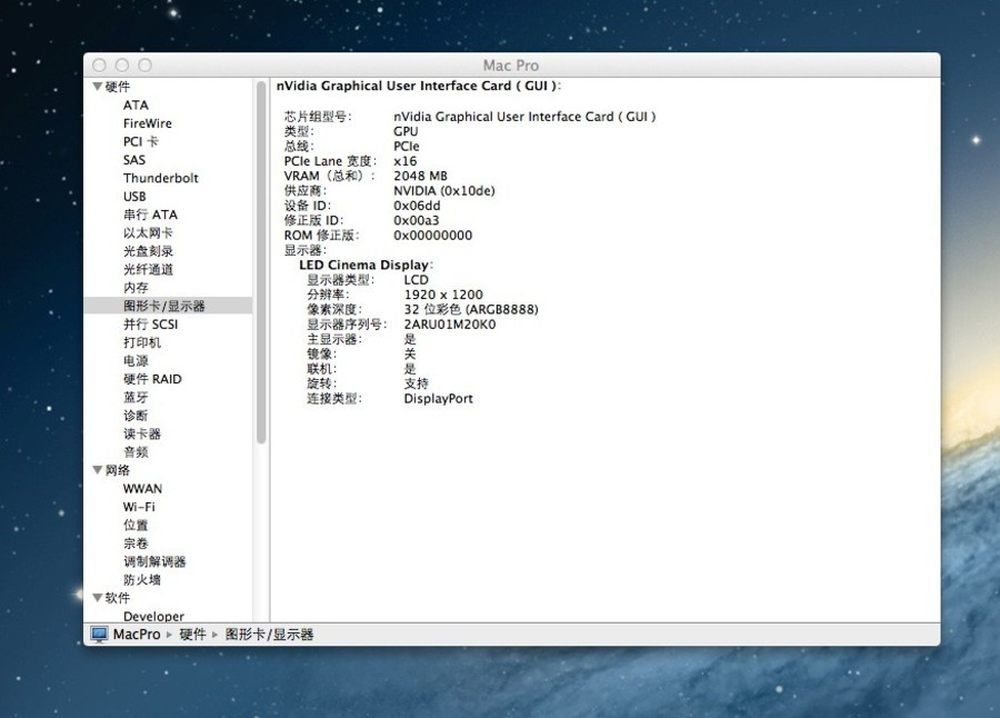1000x718 pixels.
Task: Click 图形卡/显示器 in the path bar
Action: pyautogui.click(x=269, y=634)
